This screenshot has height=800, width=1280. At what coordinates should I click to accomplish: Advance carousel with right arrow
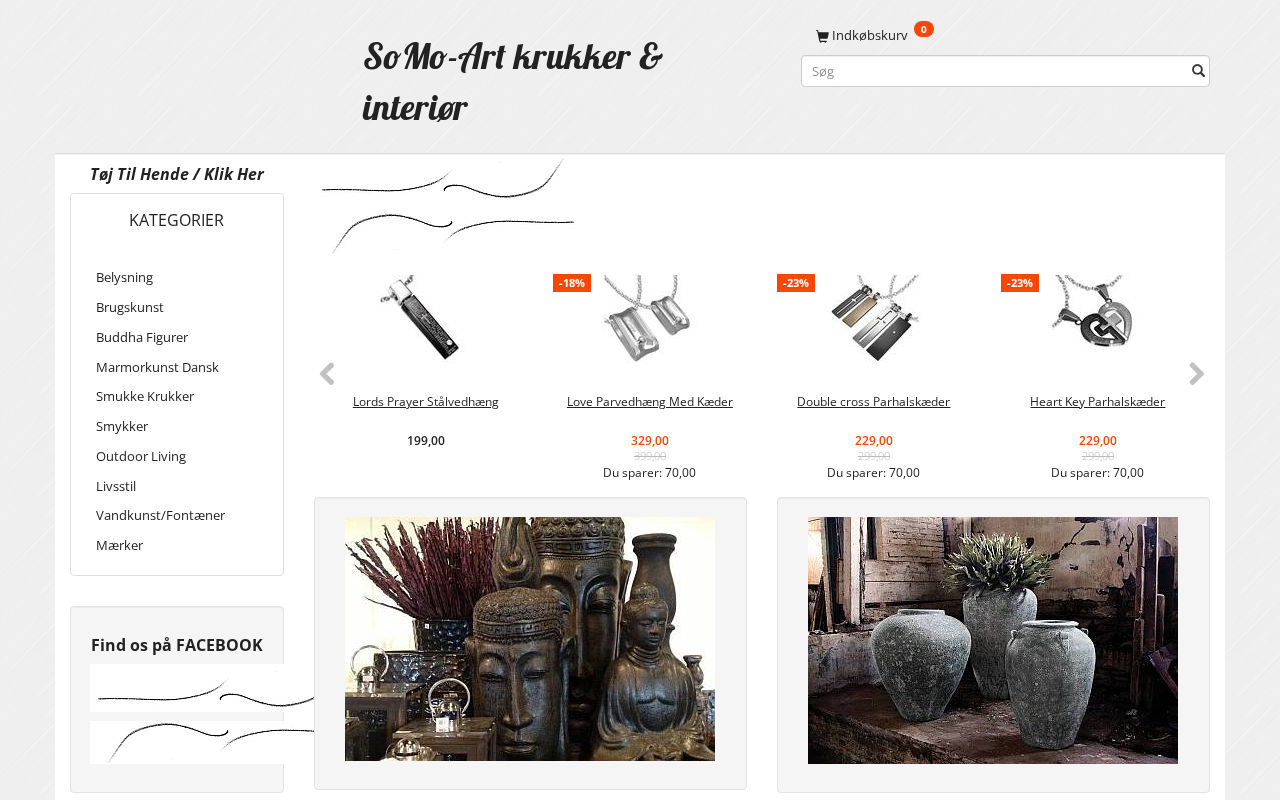click(x=1196, y=374)
